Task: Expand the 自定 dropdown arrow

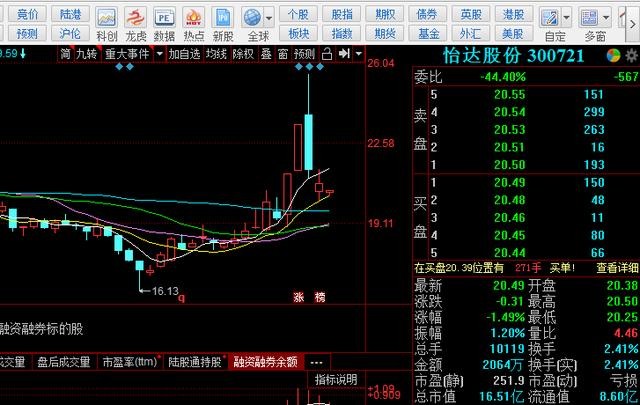Action: (x=567, y=18)
